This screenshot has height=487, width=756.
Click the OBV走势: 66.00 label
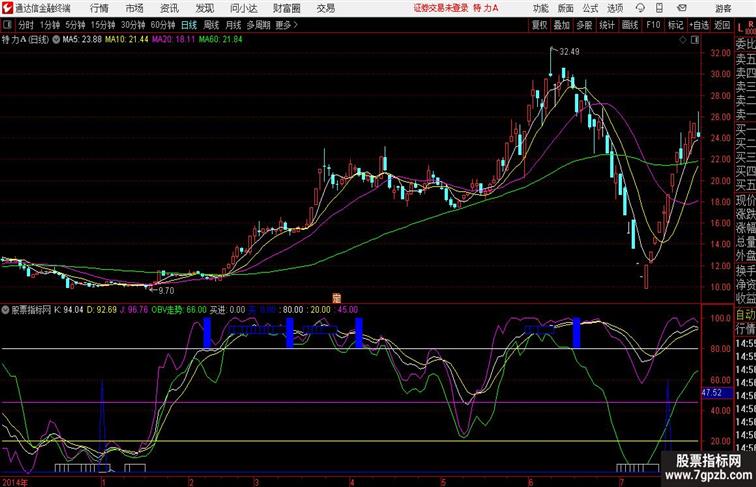pos(179,310)
